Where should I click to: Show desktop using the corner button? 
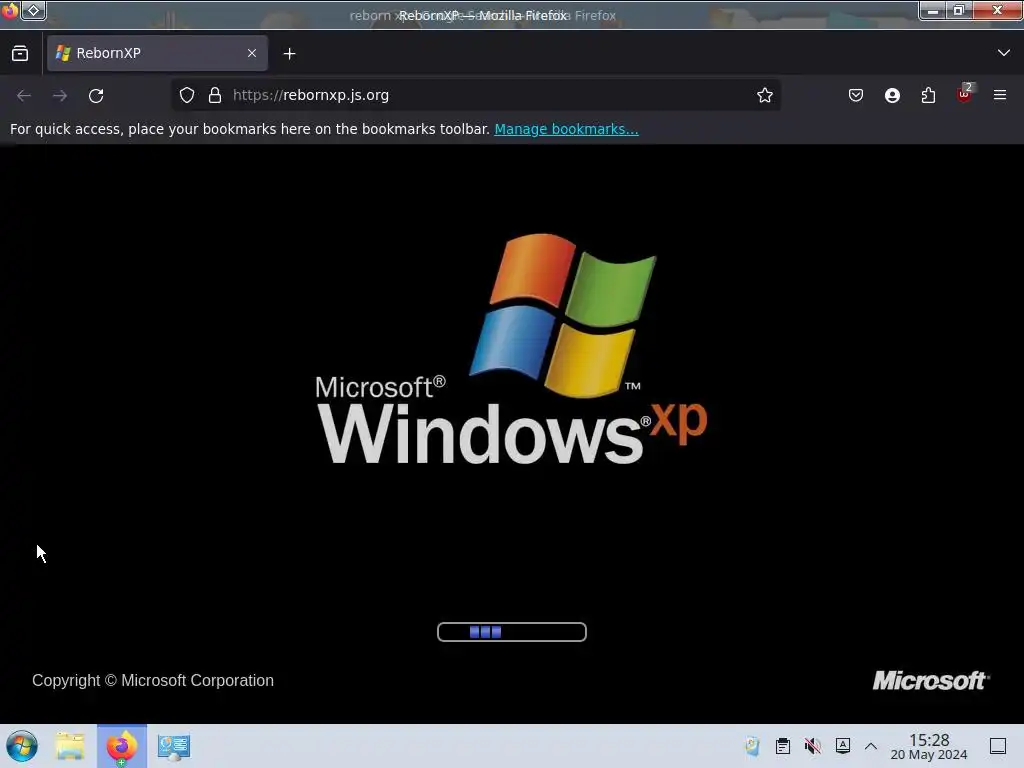(998, 746)
